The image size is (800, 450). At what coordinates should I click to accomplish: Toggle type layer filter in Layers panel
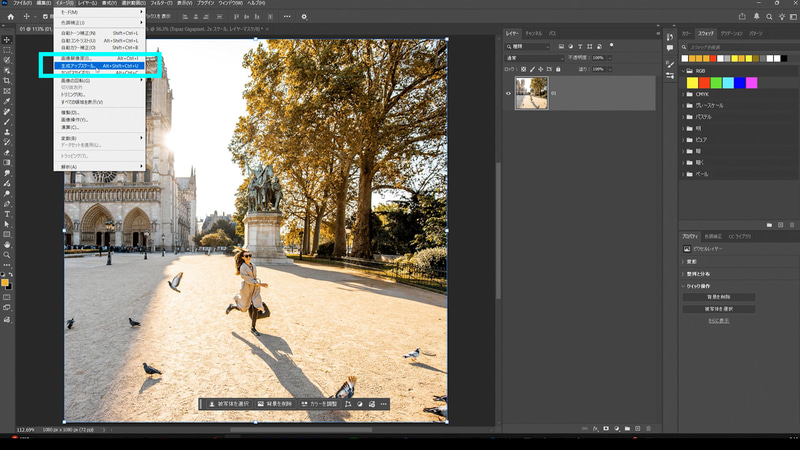pyautogui.click(x=580, y=46)
